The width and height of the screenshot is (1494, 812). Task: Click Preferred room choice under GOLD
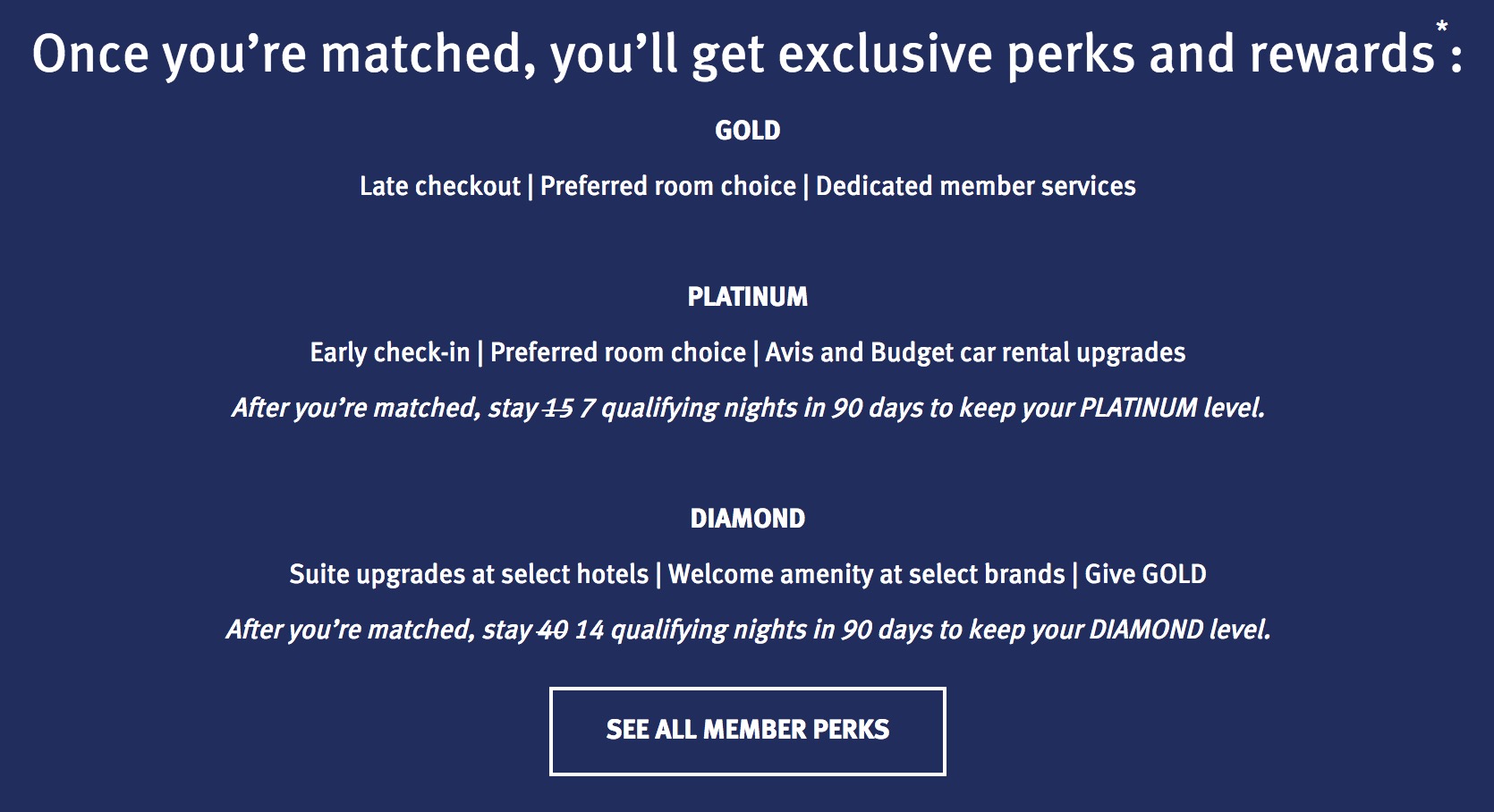pos(667,186)
